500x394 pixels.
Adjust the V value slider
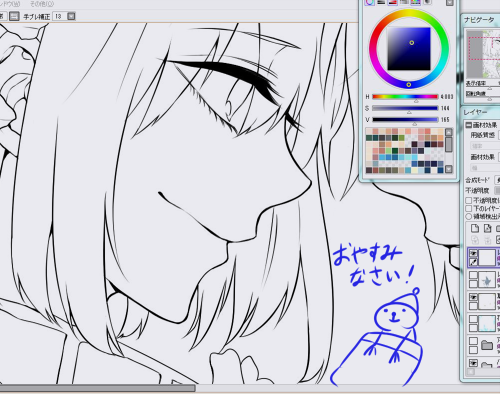405,119
